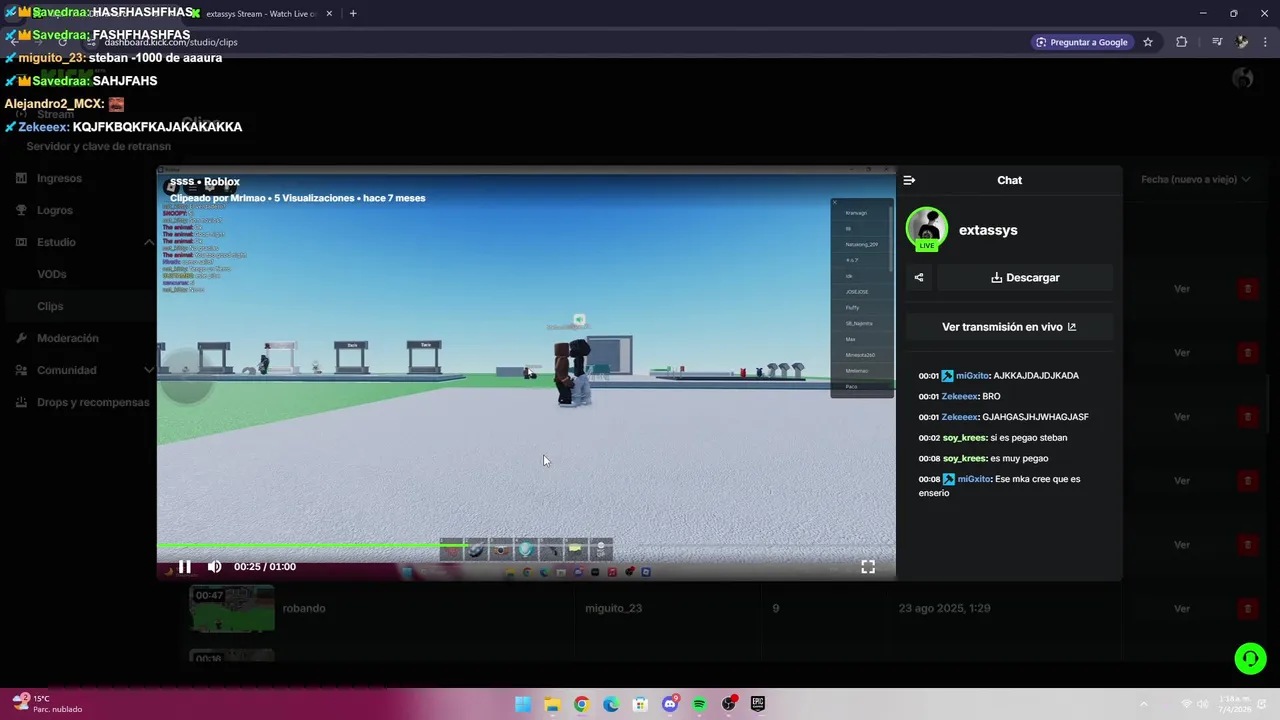Open the extassys channel name
This screenshot has width=1280, height=720.
pyautogui.click(x=988, y=230)
